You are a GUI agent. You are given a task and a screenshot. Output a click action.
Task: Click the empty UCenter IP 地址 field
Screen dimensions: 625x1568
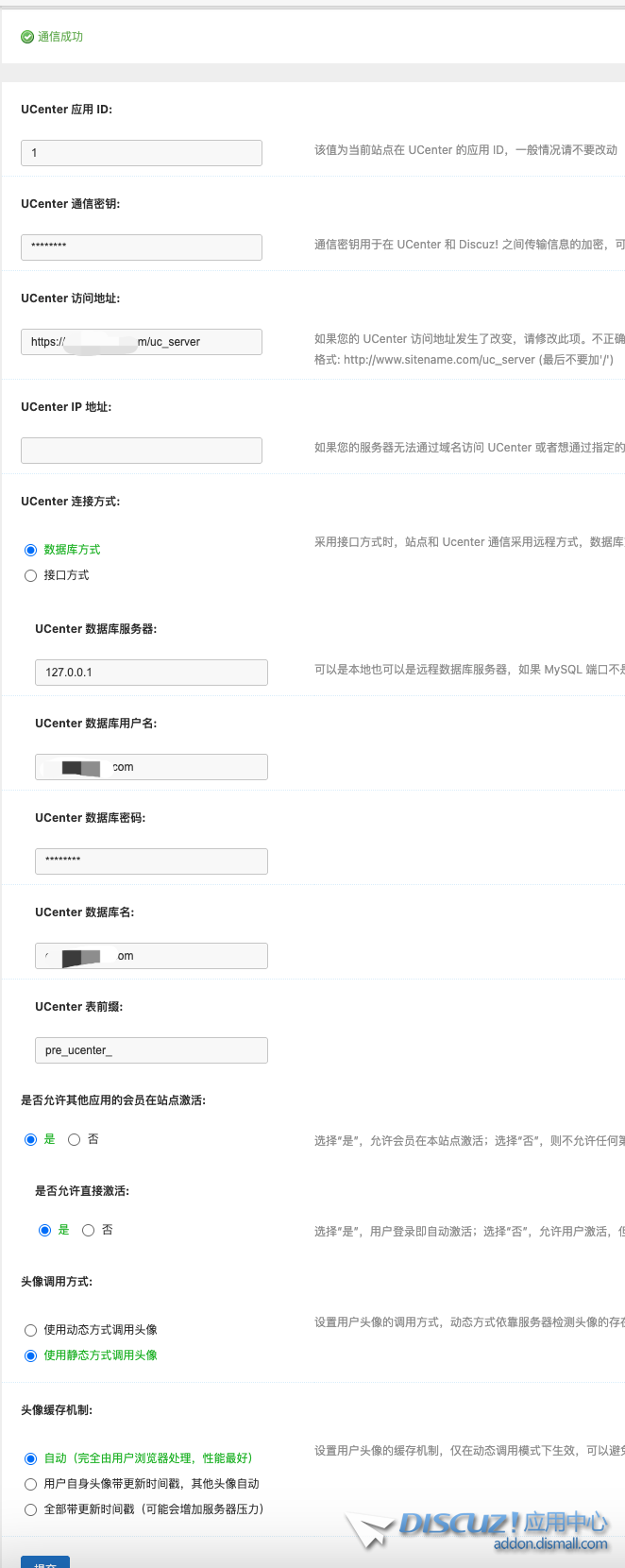(142, 451)
